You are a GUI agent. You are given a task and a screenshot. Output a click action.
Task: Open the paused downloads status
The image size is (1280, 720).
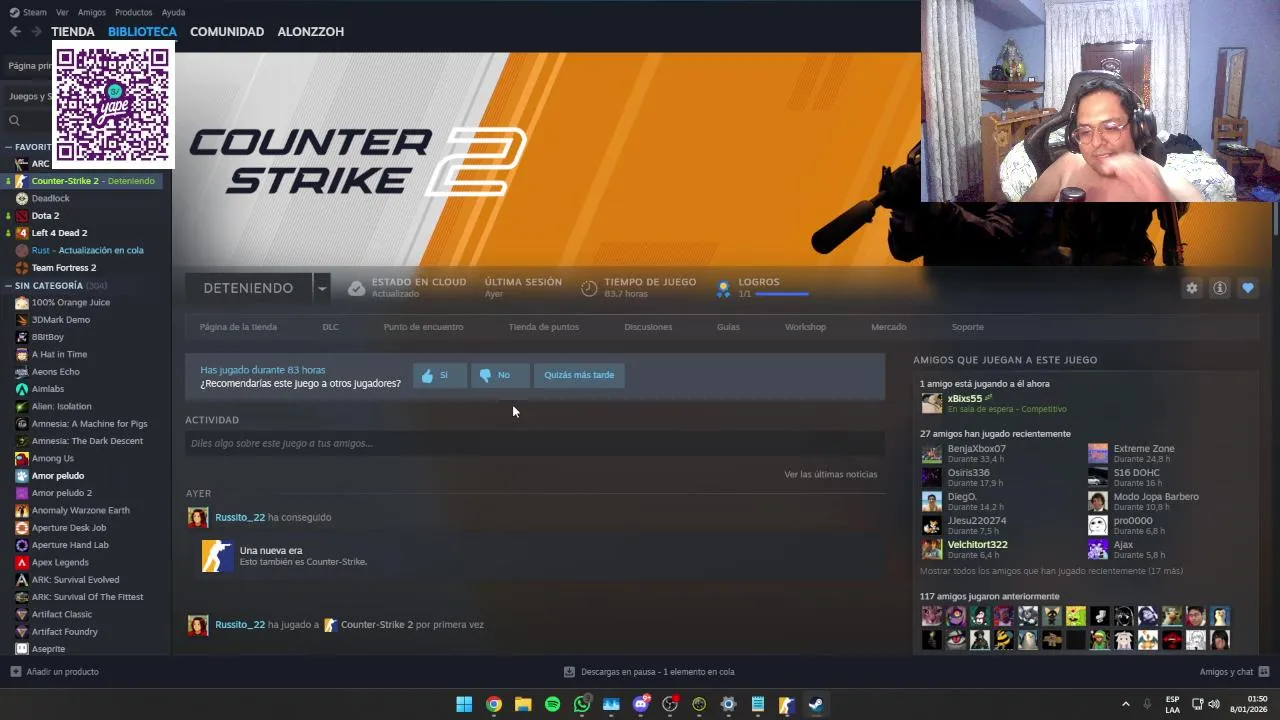[x=648, y=672]
